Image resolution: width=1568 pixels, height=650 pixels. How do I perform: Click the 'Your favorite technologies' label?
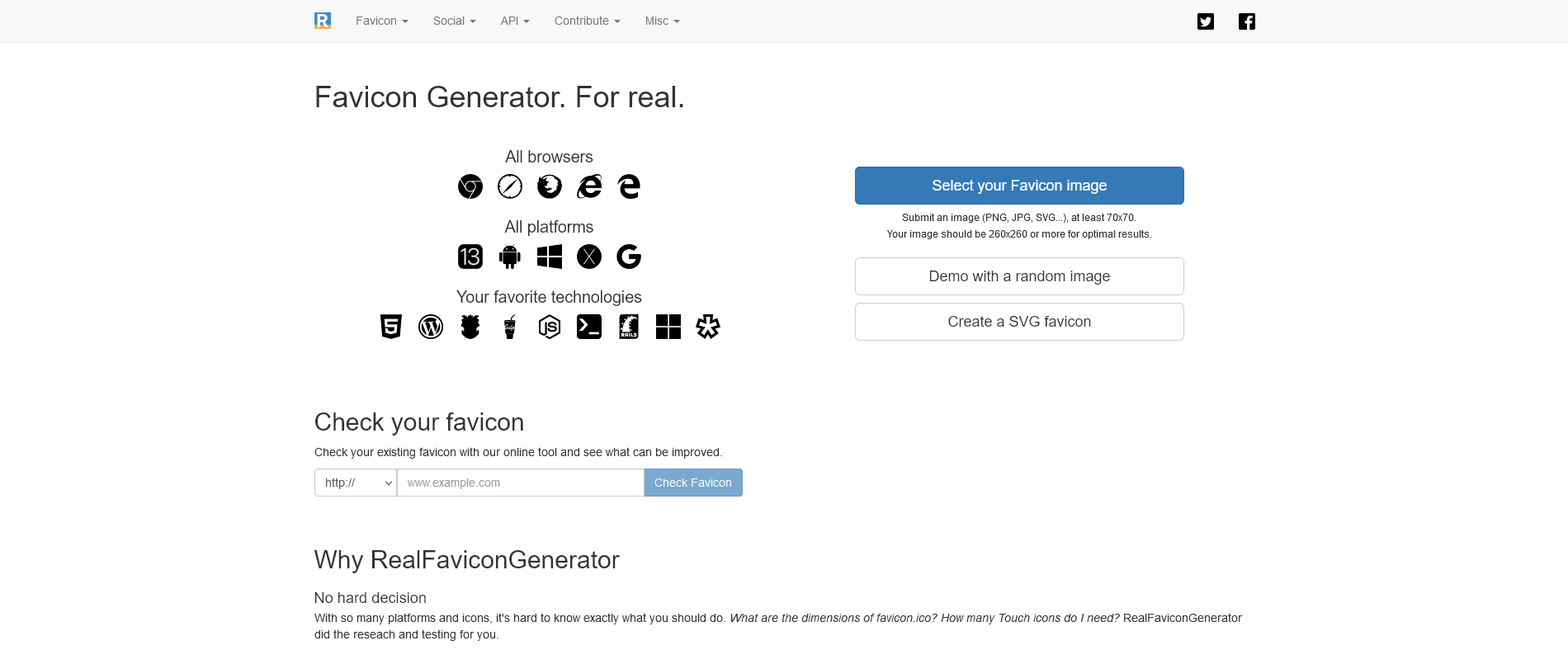549,297
